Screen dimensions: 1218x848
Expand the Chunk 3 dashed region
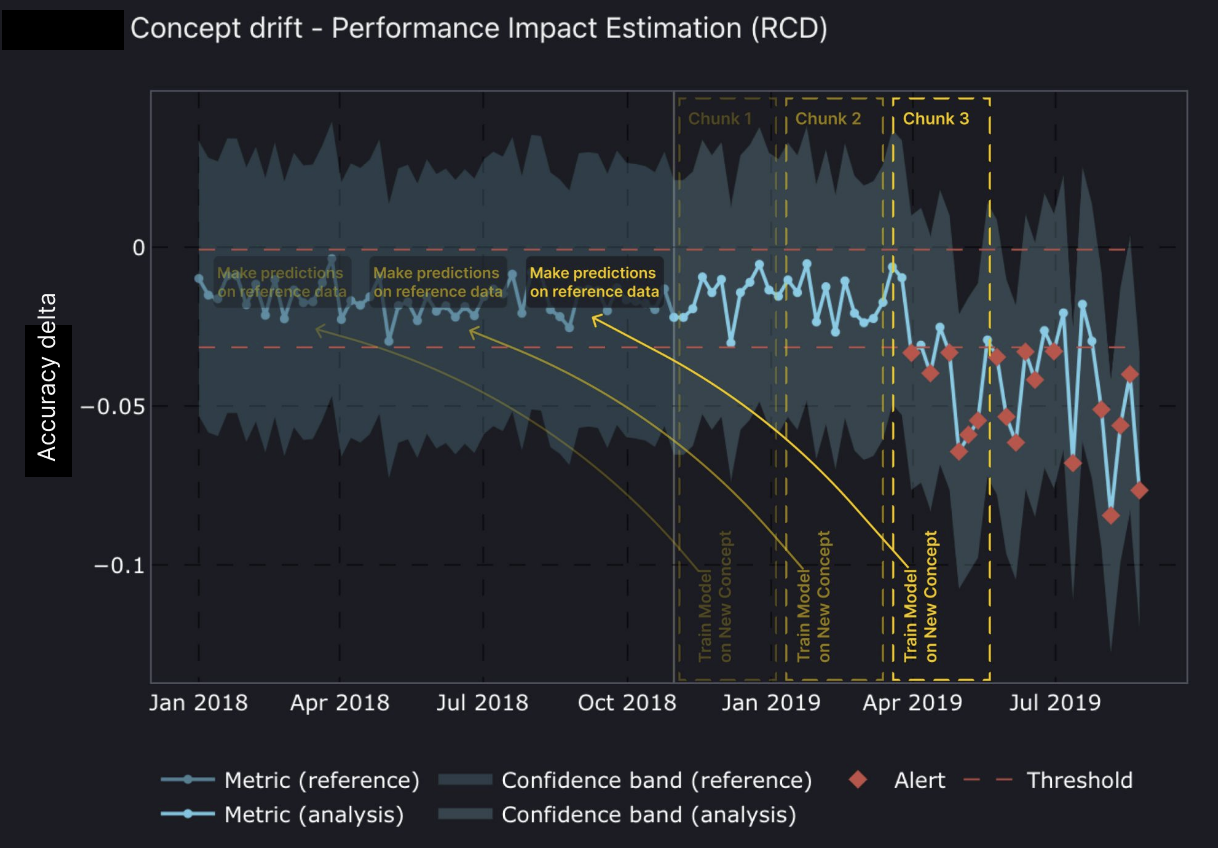coord(938,119)
